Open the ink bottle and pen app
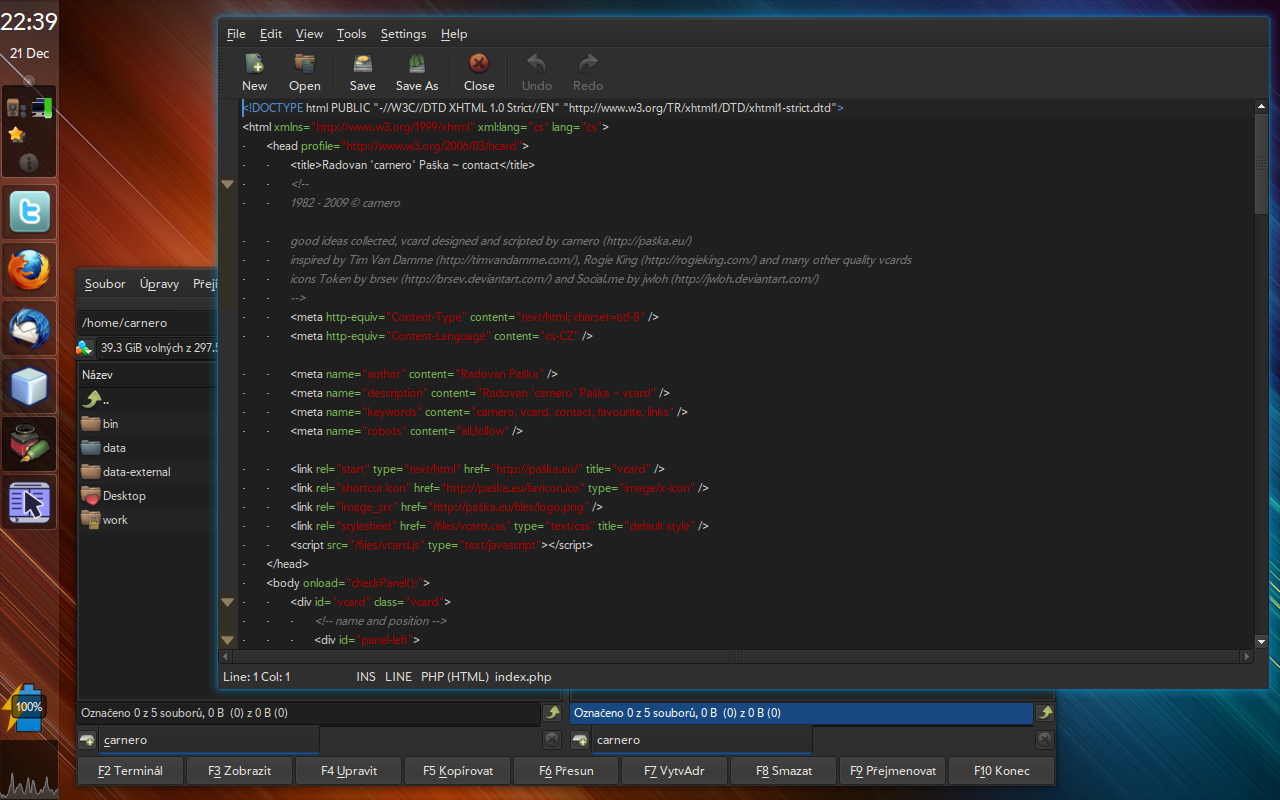The width and height of the screenshot is (1280, 800). (29, 444)
